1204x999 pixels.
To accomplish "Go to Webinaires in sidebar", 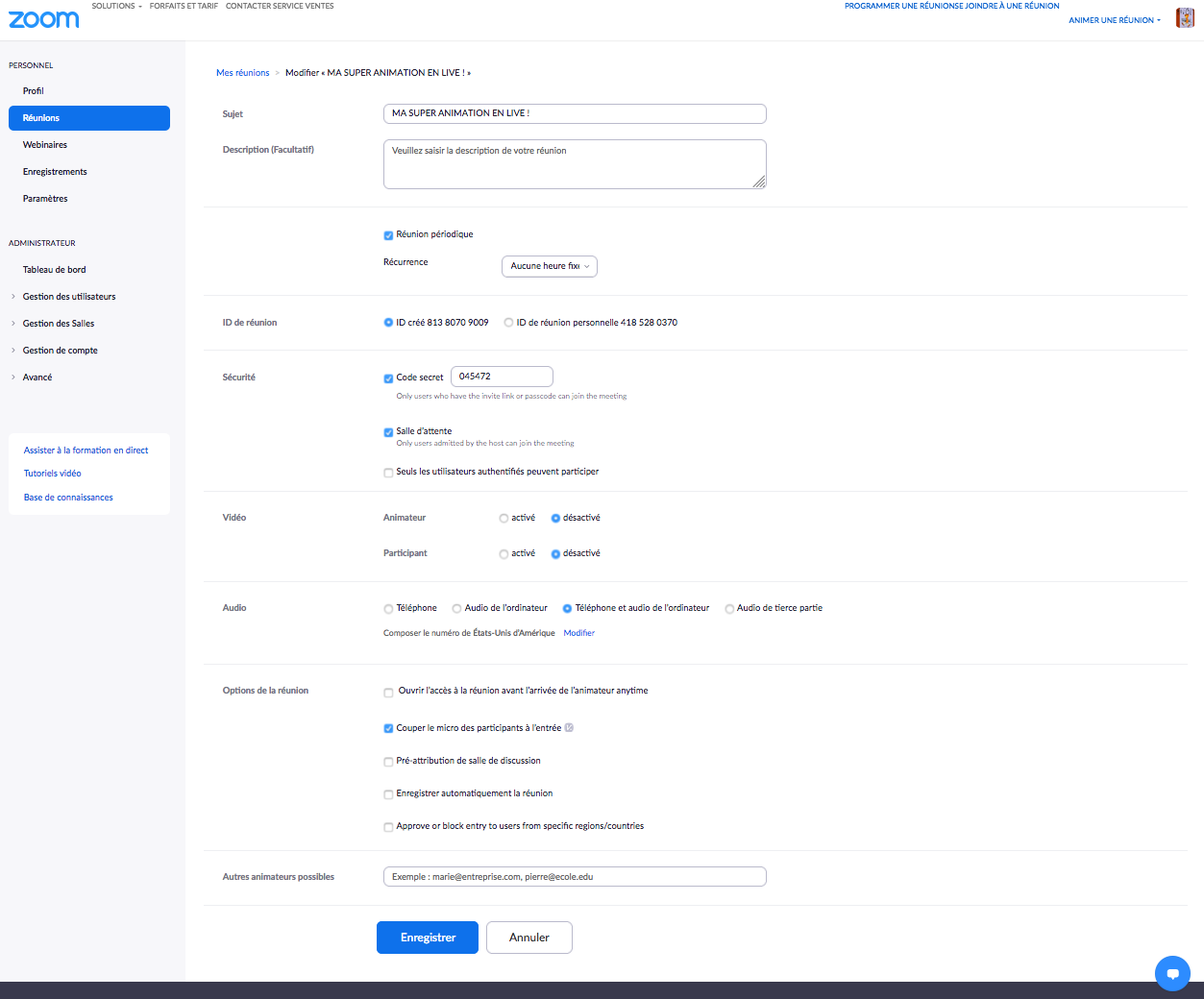I will [x=45, y=145].
